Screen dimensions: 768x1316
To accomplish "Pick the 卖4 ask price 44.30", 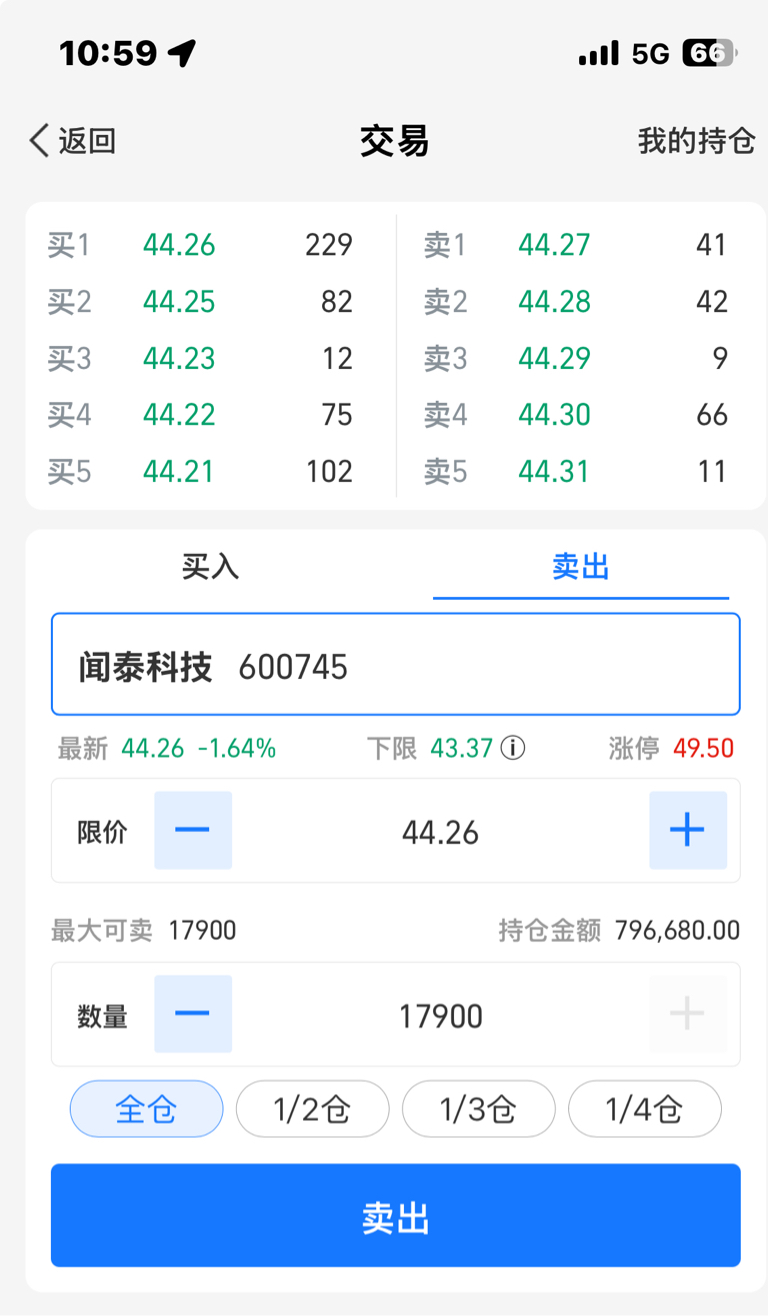I will point(554,414).
